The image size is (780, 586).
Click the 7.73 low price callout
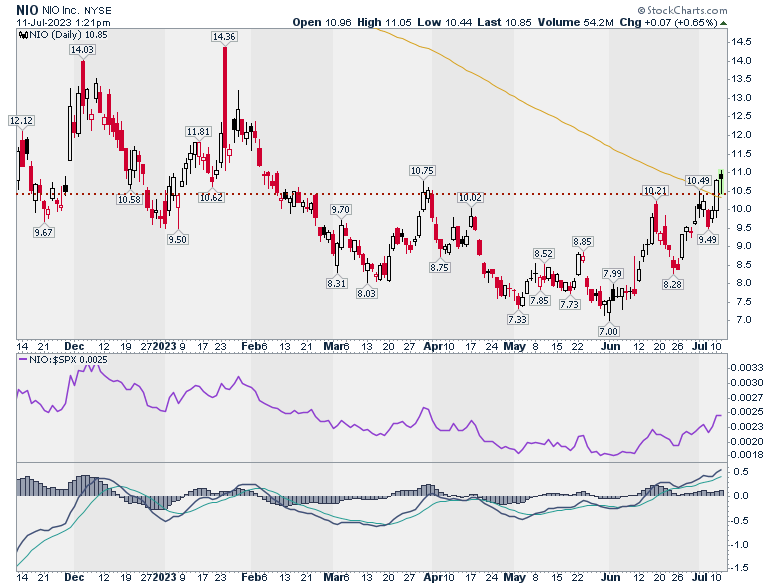pyautogui.click(x=569, y=304)
